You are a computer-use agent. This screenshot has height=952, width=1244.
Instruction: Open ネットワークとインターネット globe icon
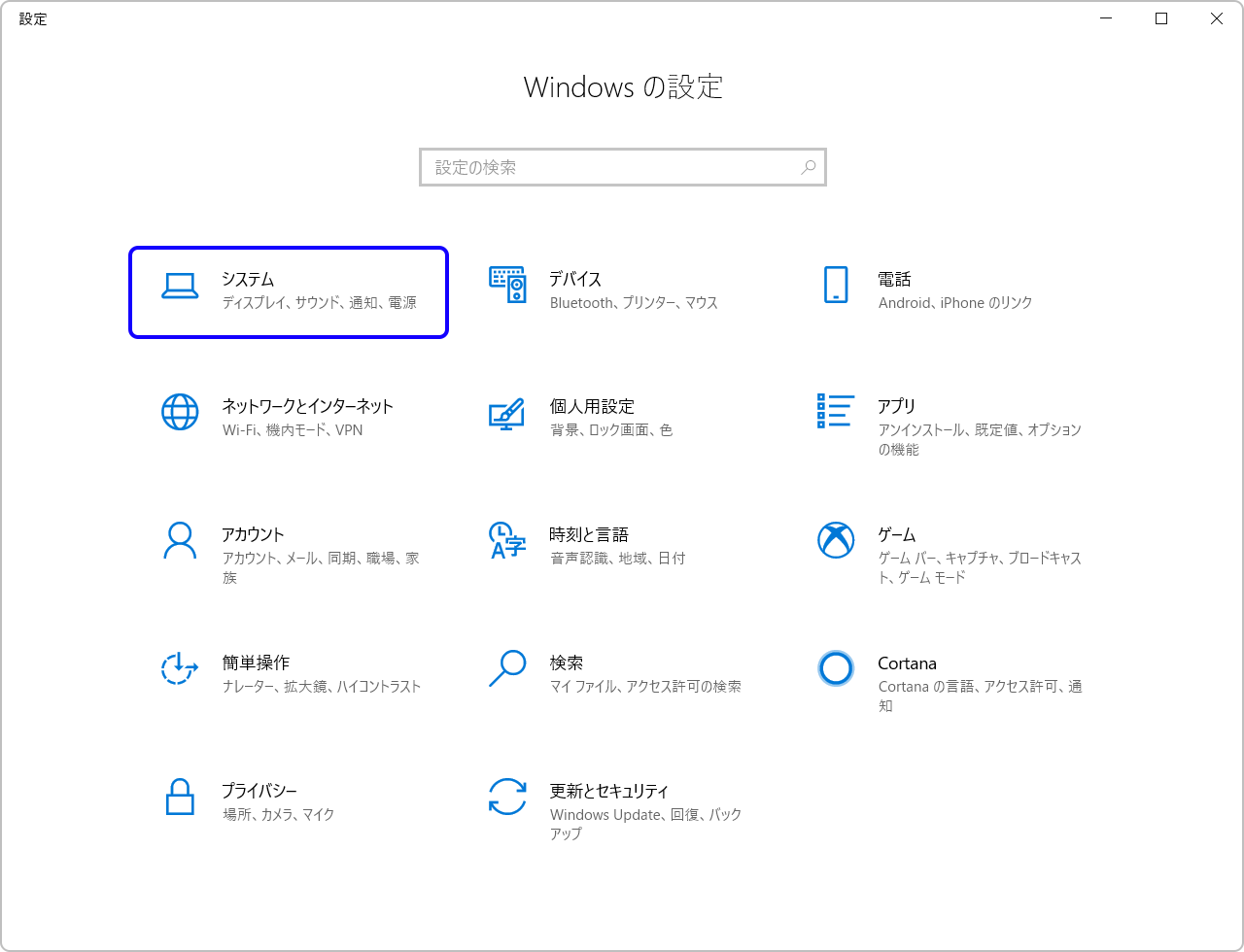click(x=180, y=412)
